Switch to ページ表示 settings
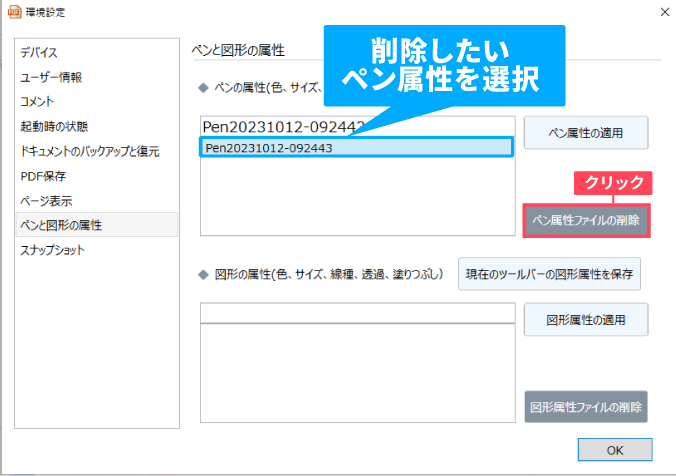Image resolution: width=676 pixels, height=476 pixels. [x=46, y=201]
